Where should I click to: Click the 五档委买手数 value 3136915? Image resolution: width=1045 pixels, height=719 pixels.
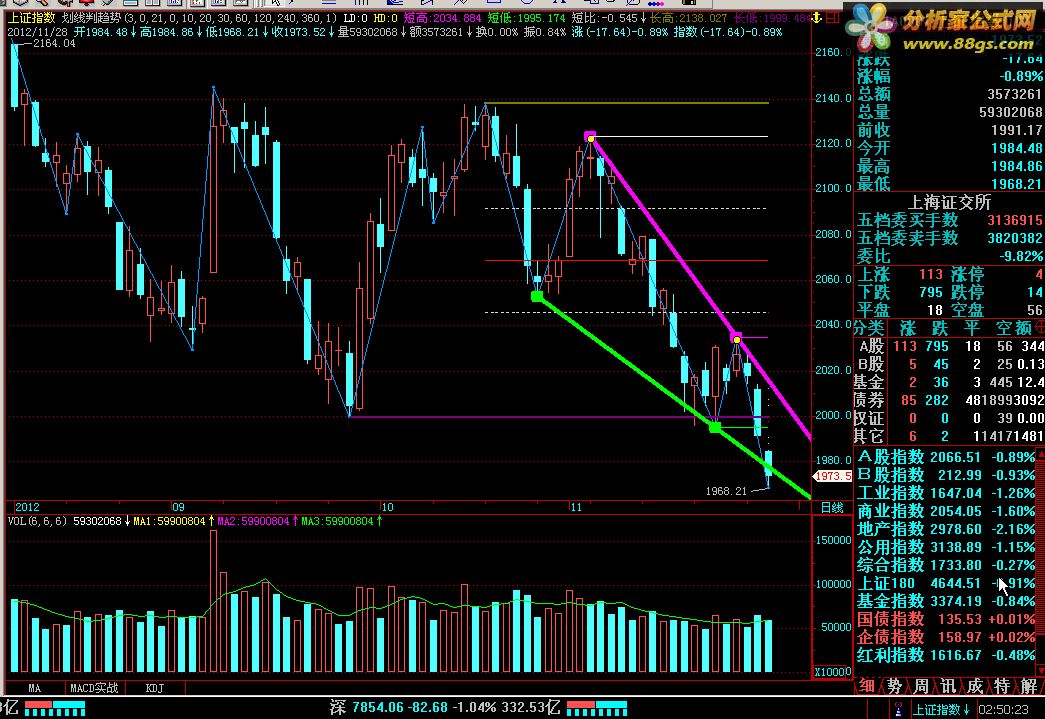[x=1014, y=220]
